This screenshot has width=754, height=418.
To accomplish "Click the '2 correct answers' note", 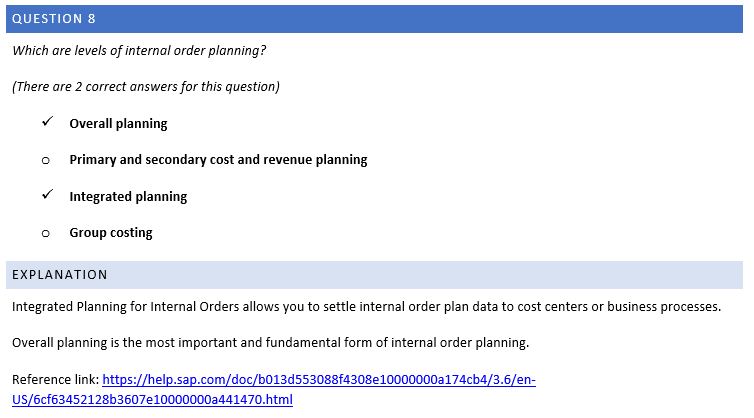I will [x=146, y=87].
